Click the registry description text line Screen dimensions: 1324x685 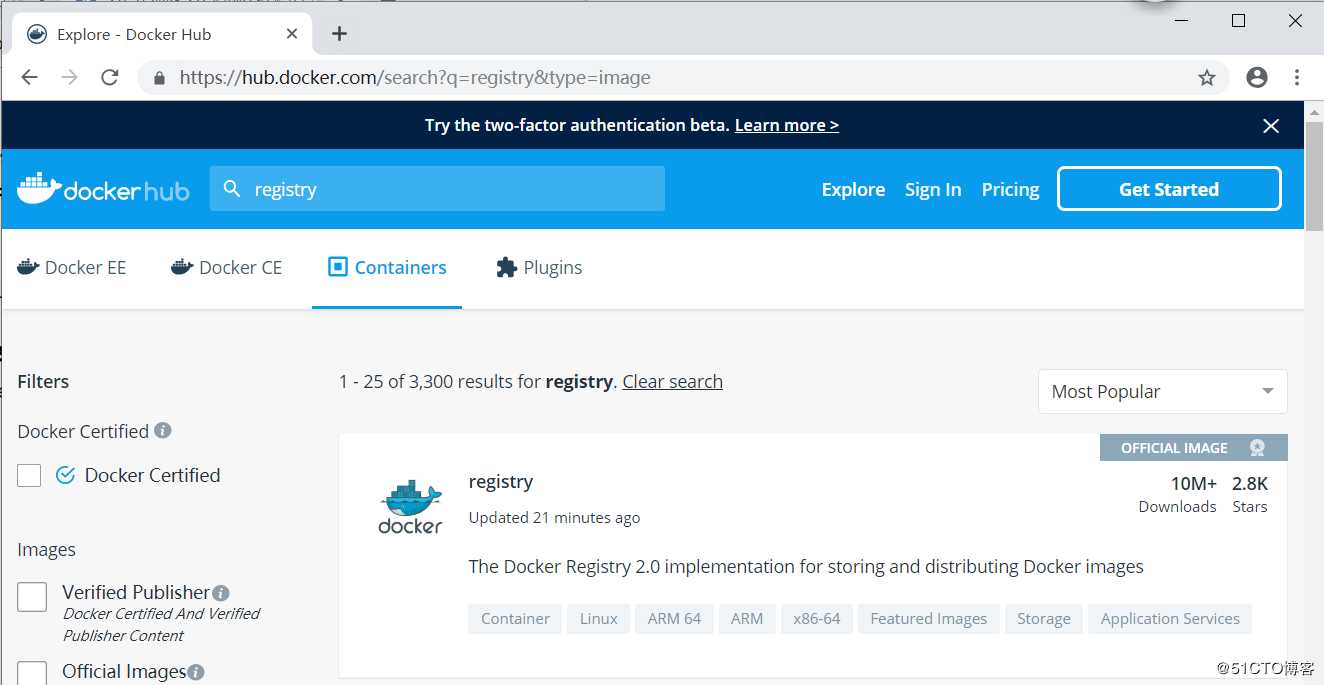click(806, 567)
